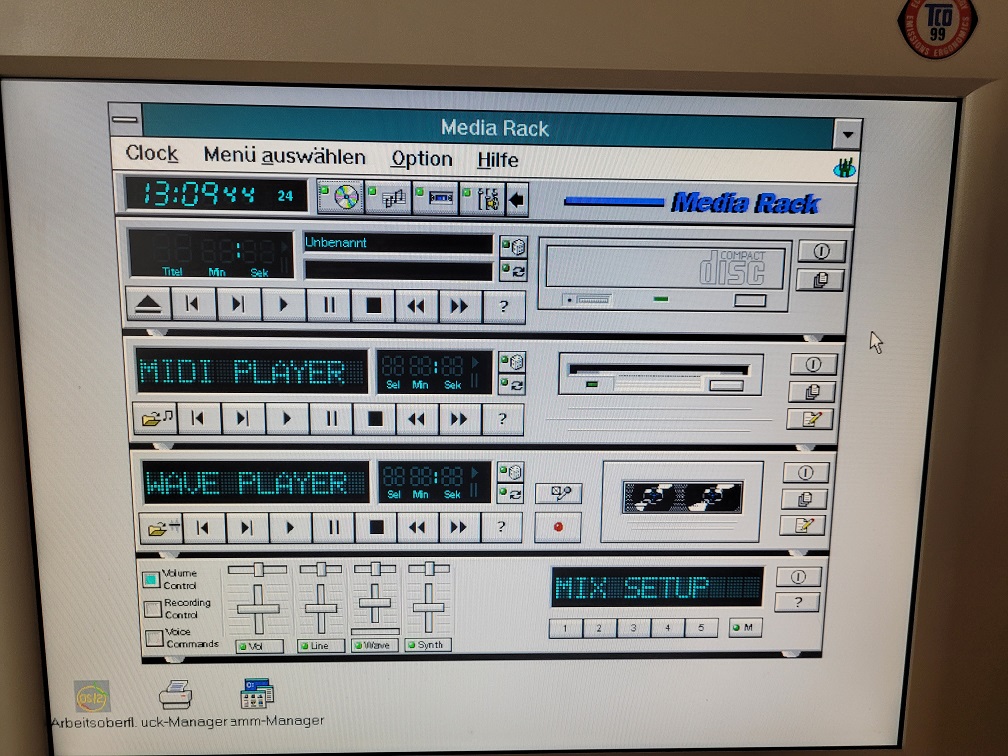Stop the Wave player
The image size is (1008, 756).
pyautogui.click(x=376, y=528)
